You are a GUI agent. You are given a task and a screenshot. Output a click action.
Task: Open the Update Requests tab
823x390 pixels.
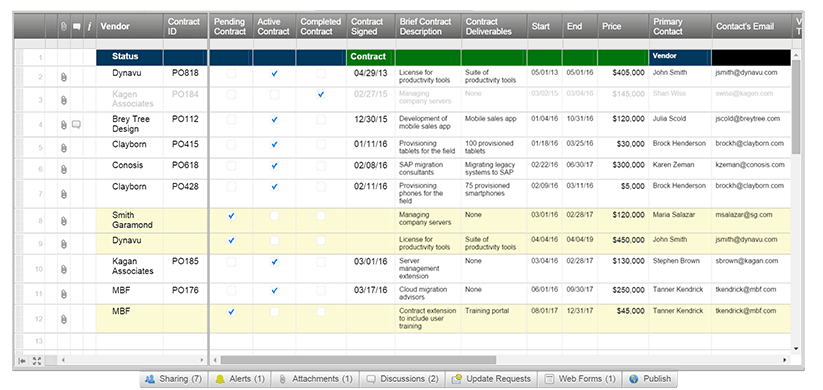pos(491,379)
